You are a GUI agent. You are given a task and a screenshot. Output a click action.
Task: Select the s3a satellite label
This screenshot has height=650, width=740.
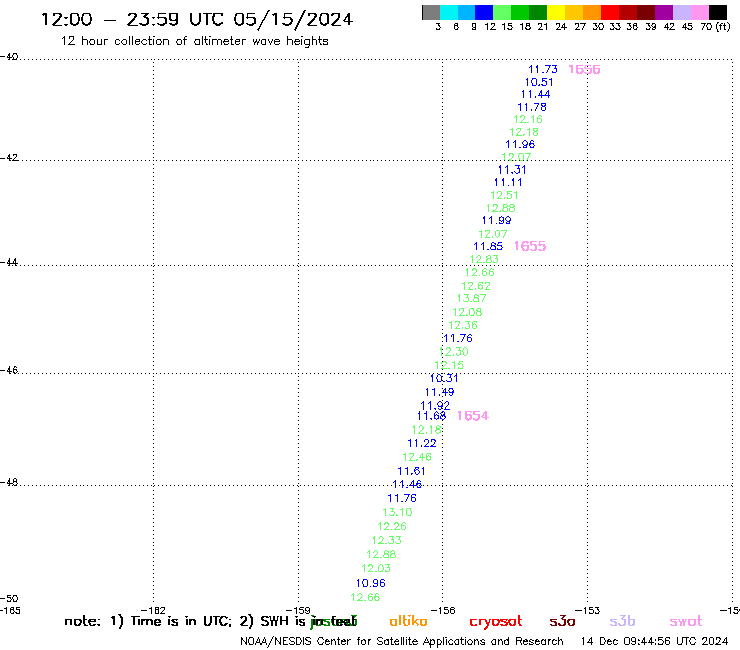[x=562, y=622]
